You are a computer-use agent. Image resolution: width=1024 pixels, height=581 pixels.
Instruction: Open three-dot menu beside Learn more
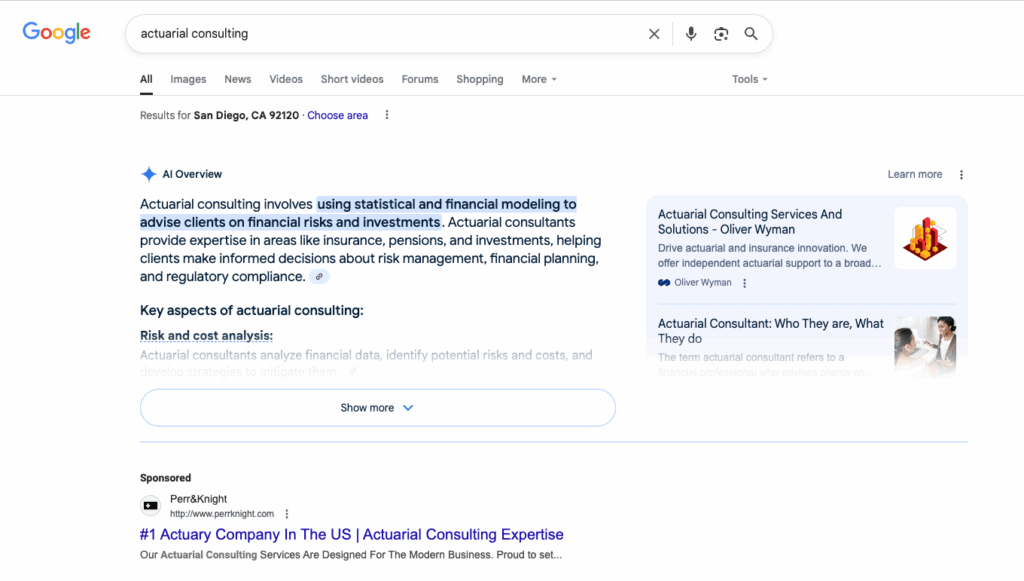coord(961,175)
